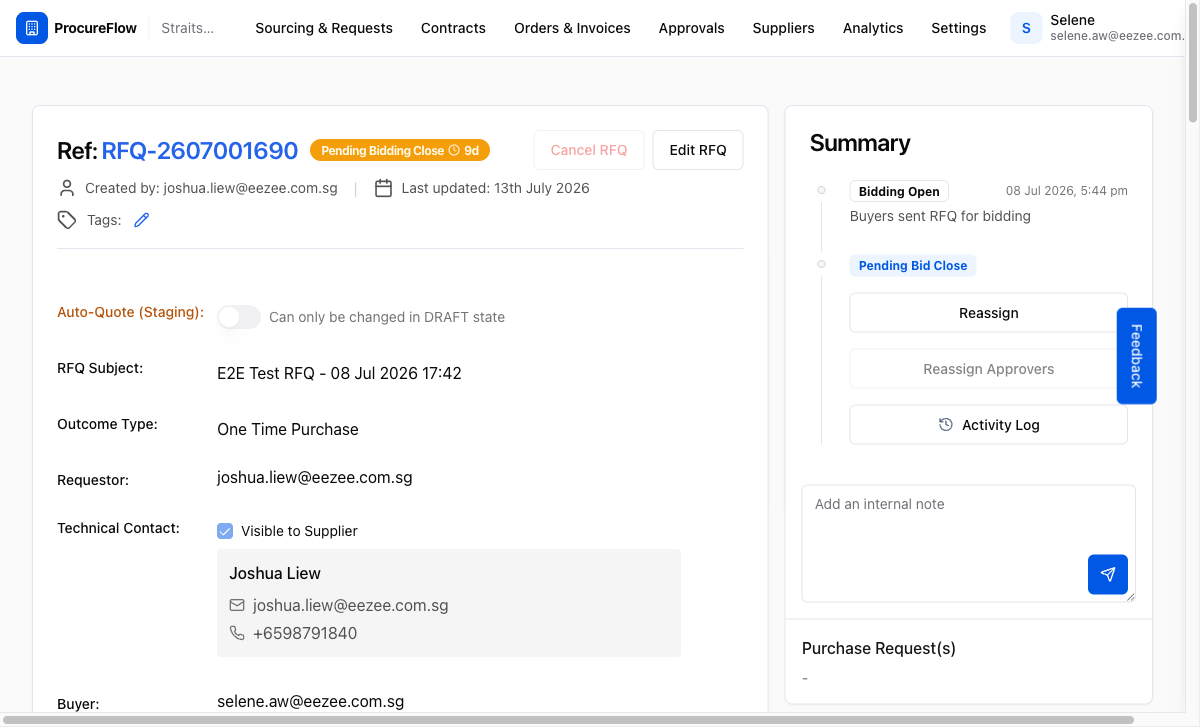Viewport: 1200px width, 727px height.
Task: Click the RFQ subject E2E Test RFQ text
Action: pos(339,373)
